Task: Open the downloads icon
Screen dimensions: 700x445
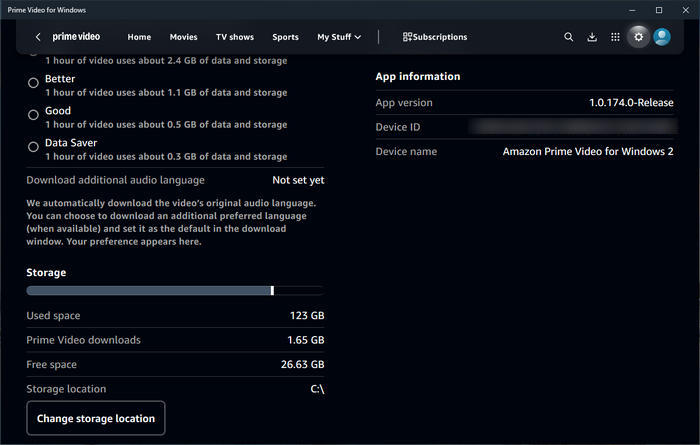Action: pos(592,37)
